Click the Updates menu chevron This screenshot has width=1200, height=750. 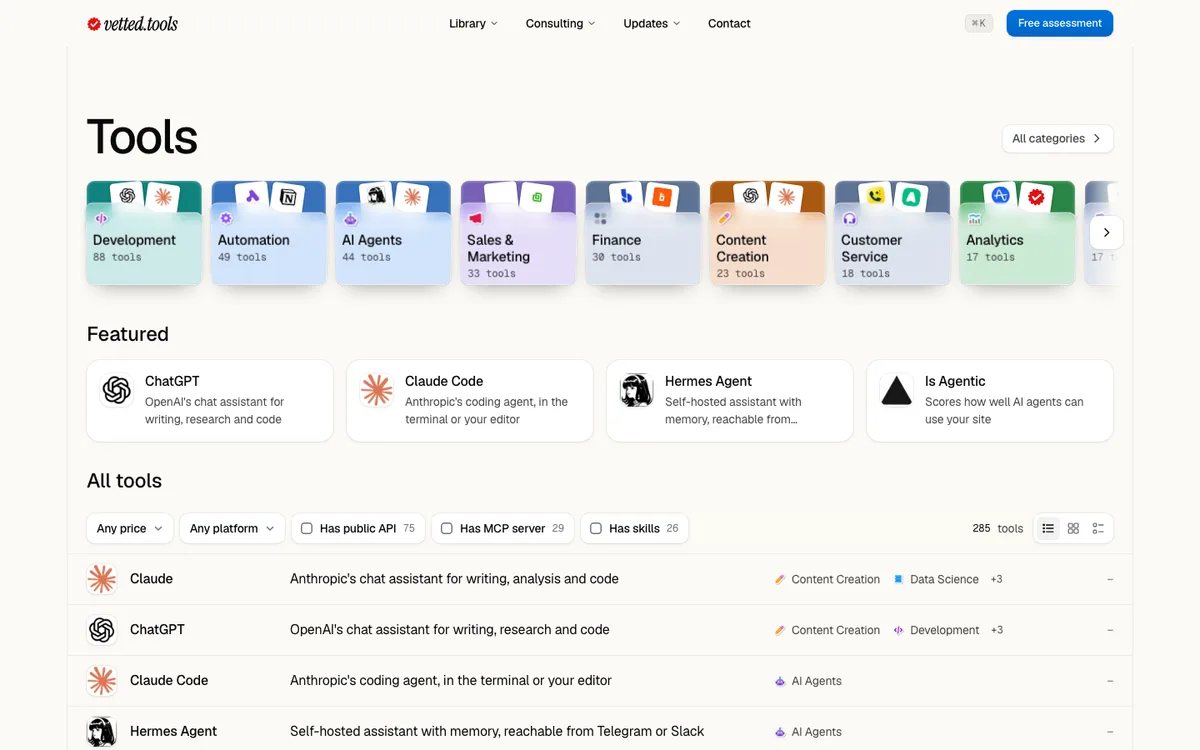click(x=676, y=24)
